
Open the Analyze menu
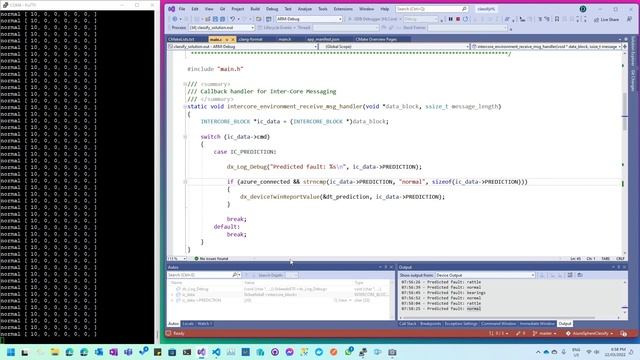304,9
